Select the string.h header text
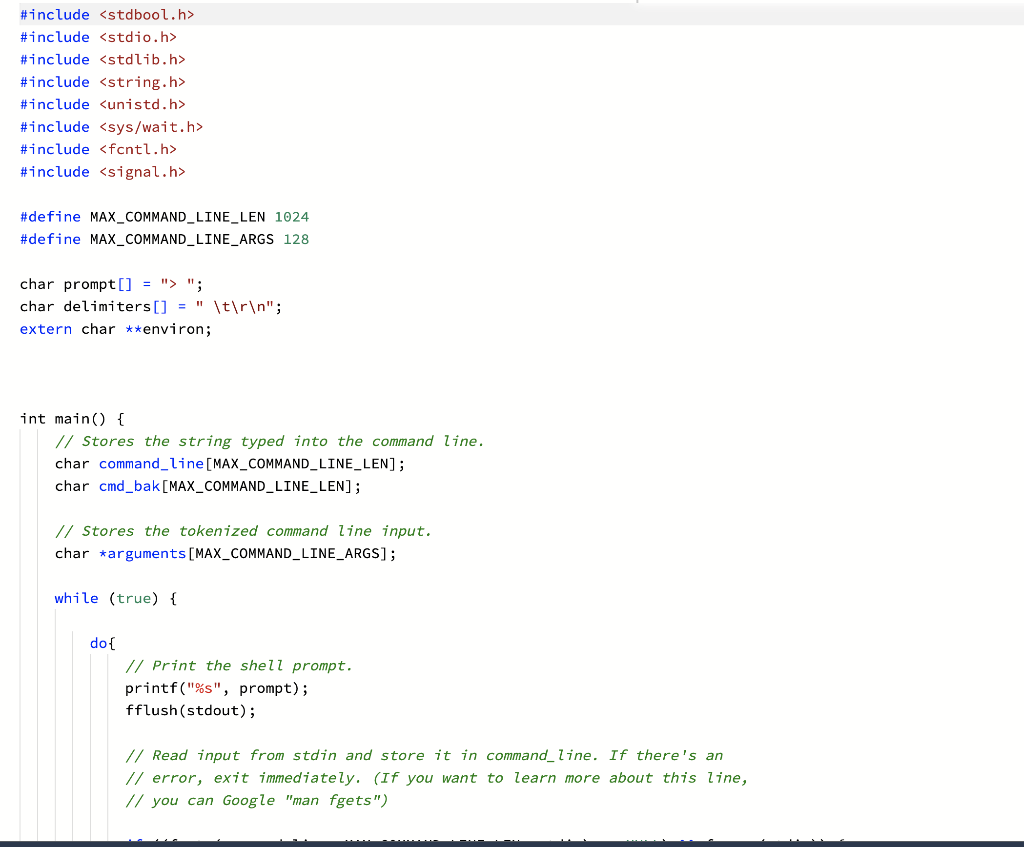This screenshot has height=847, width=1024. (x=141, y=81)
